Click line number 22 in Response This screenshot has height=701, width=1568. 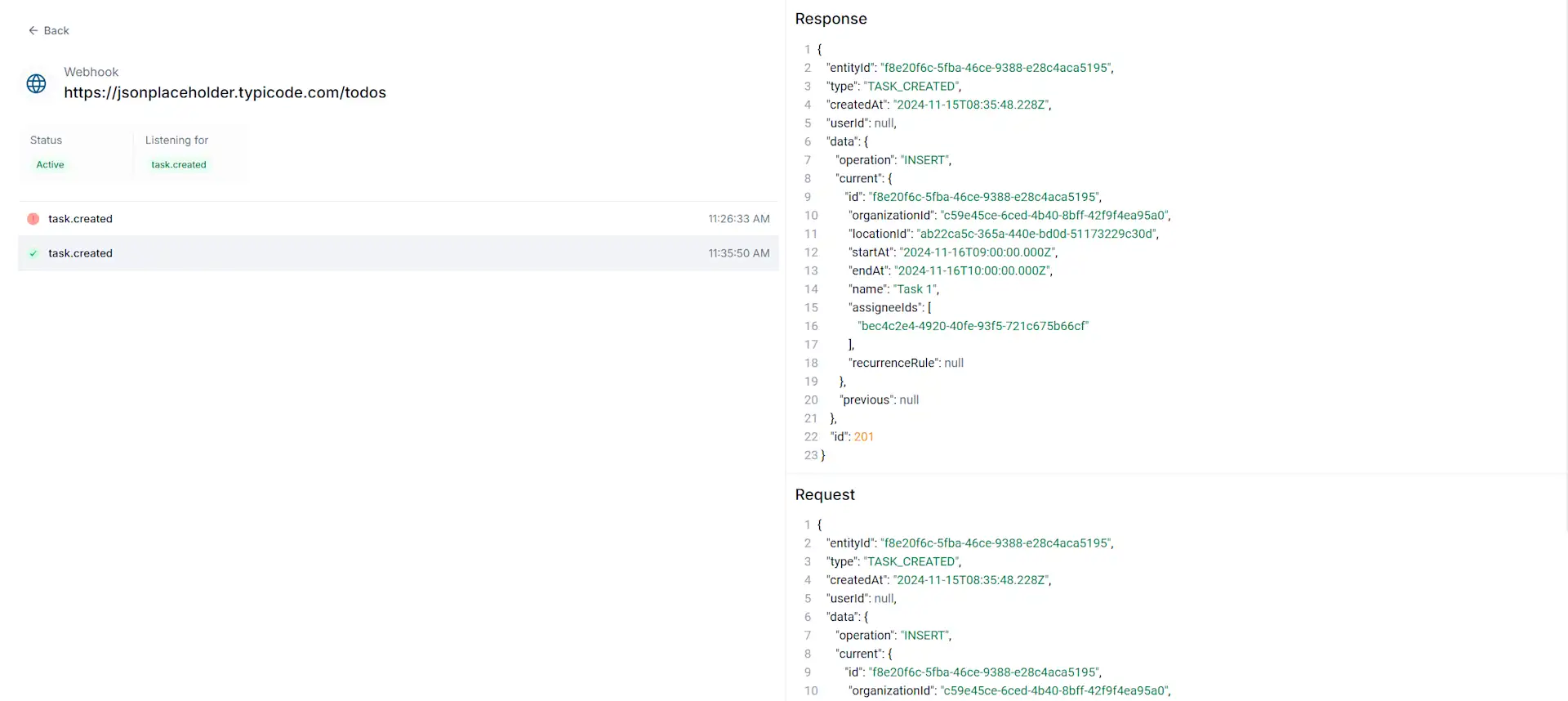coord(811,437)
